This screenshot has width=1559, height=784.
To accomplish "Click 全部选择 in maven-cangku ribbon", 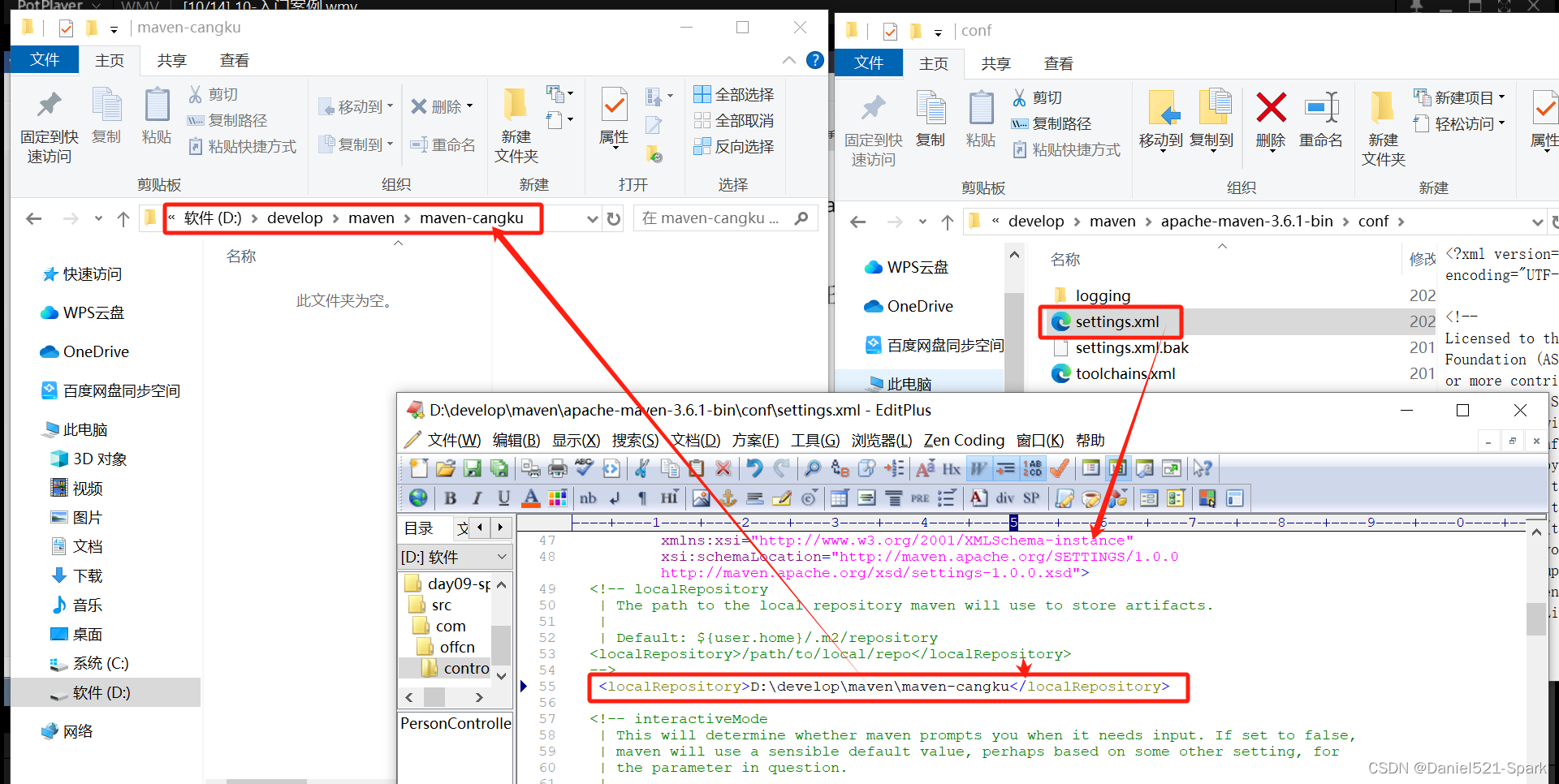I will (x=734, y=94).
